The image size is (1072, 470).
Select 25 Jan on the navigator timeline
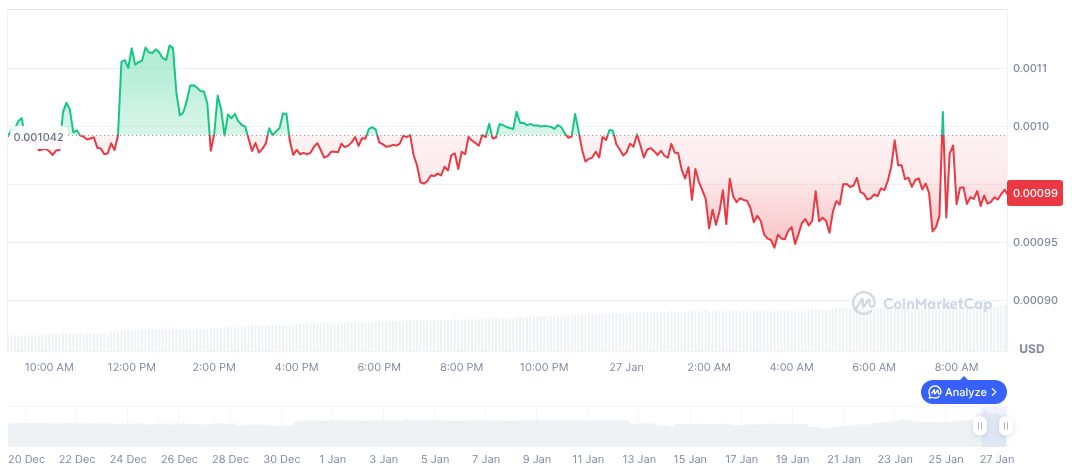[946, 459]
